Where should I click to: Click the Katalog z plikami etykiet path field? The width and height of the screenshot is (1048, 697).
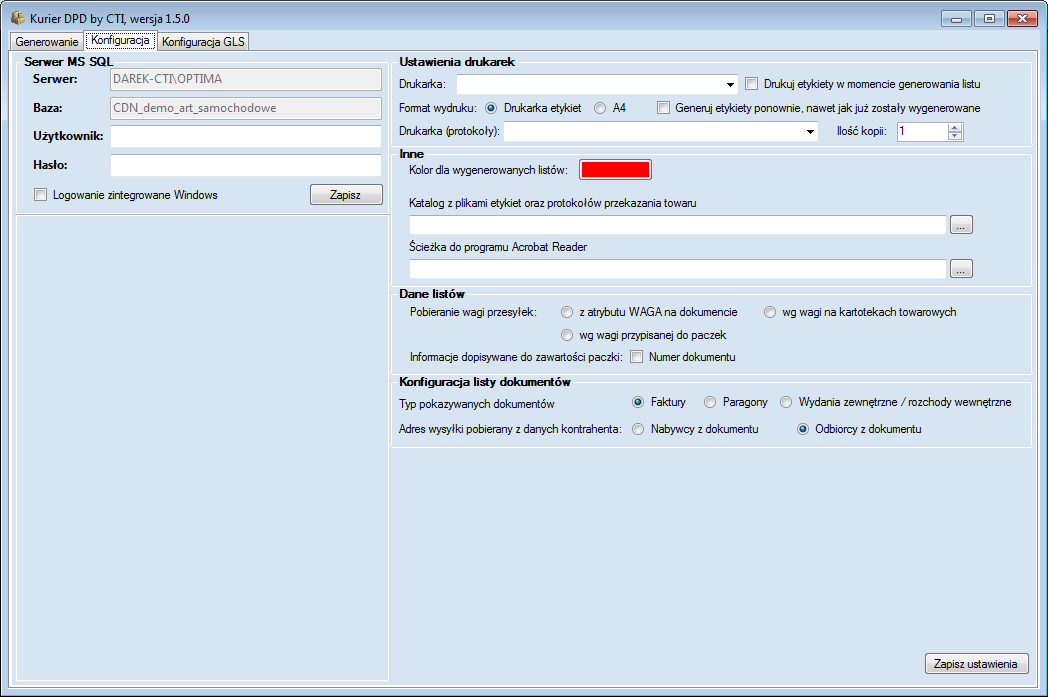[x=678, y=225]
